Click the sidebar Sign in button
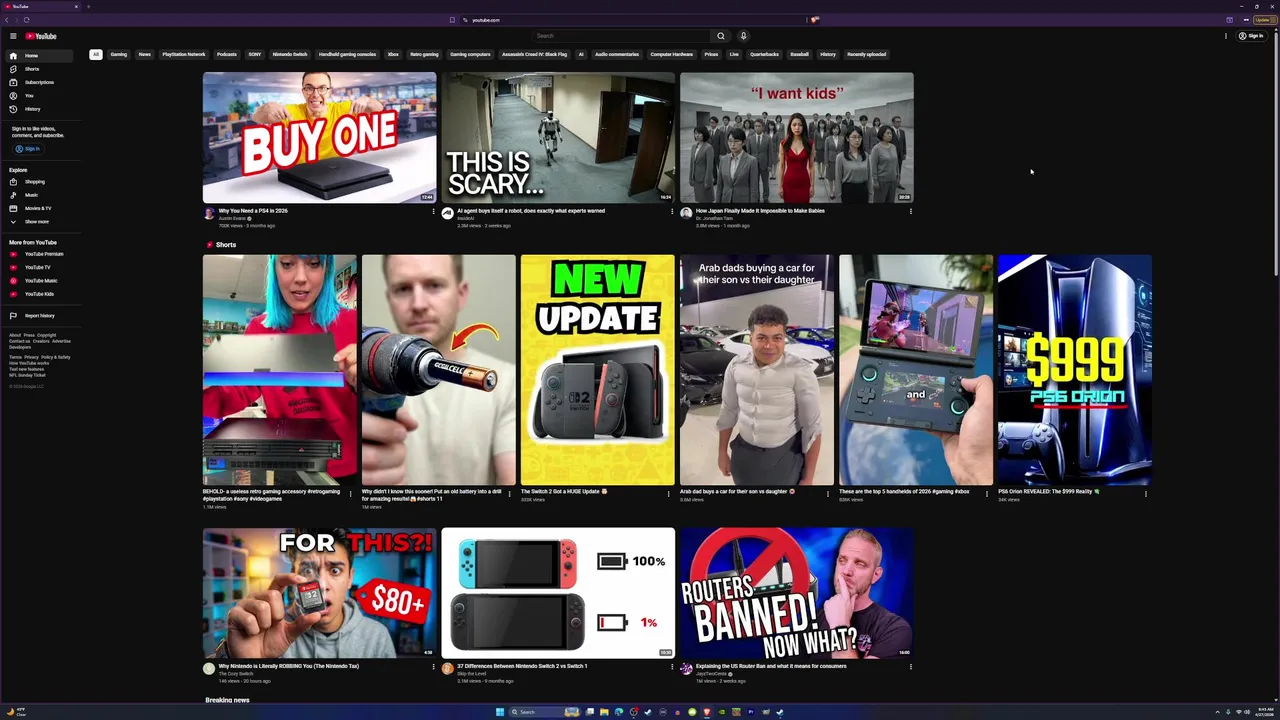Image resolution: width=1280 pixels, height=720 pixels. tap(28, 149)
